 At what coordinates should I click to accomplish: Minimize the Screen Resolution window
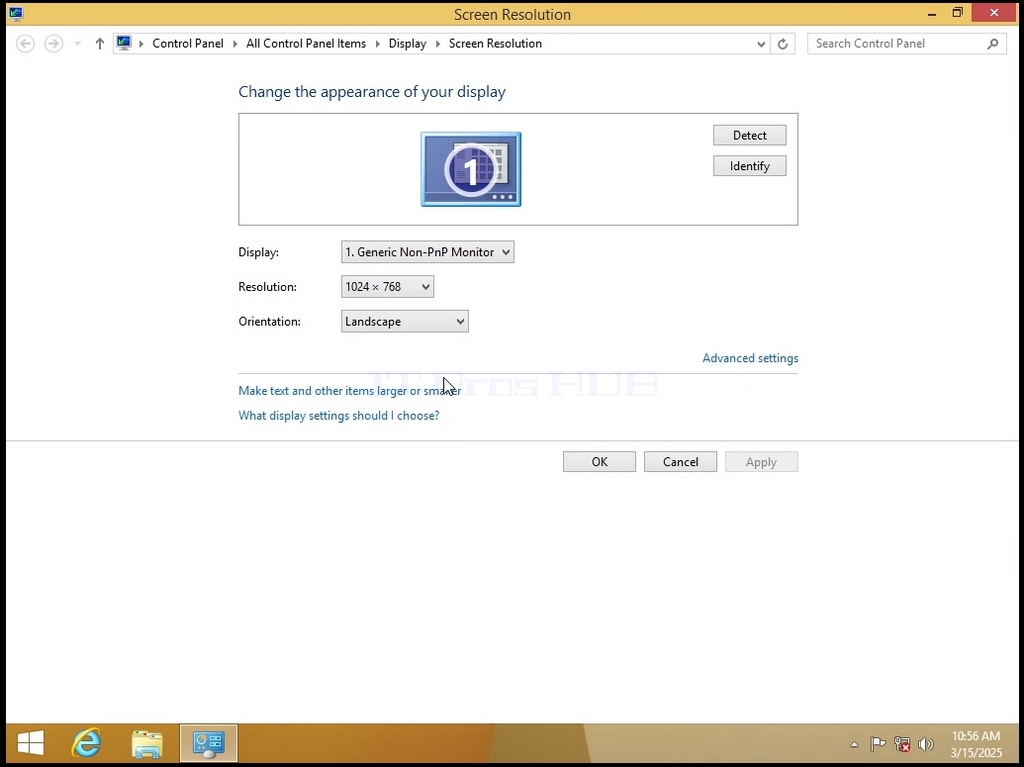932,13
